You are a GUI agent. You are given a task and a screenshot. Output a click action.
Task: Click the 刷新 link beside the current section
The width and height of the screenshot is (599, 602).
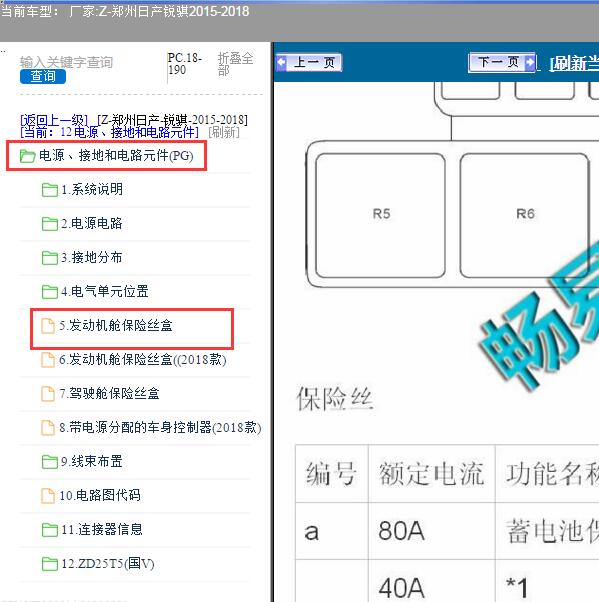[224, 132]
